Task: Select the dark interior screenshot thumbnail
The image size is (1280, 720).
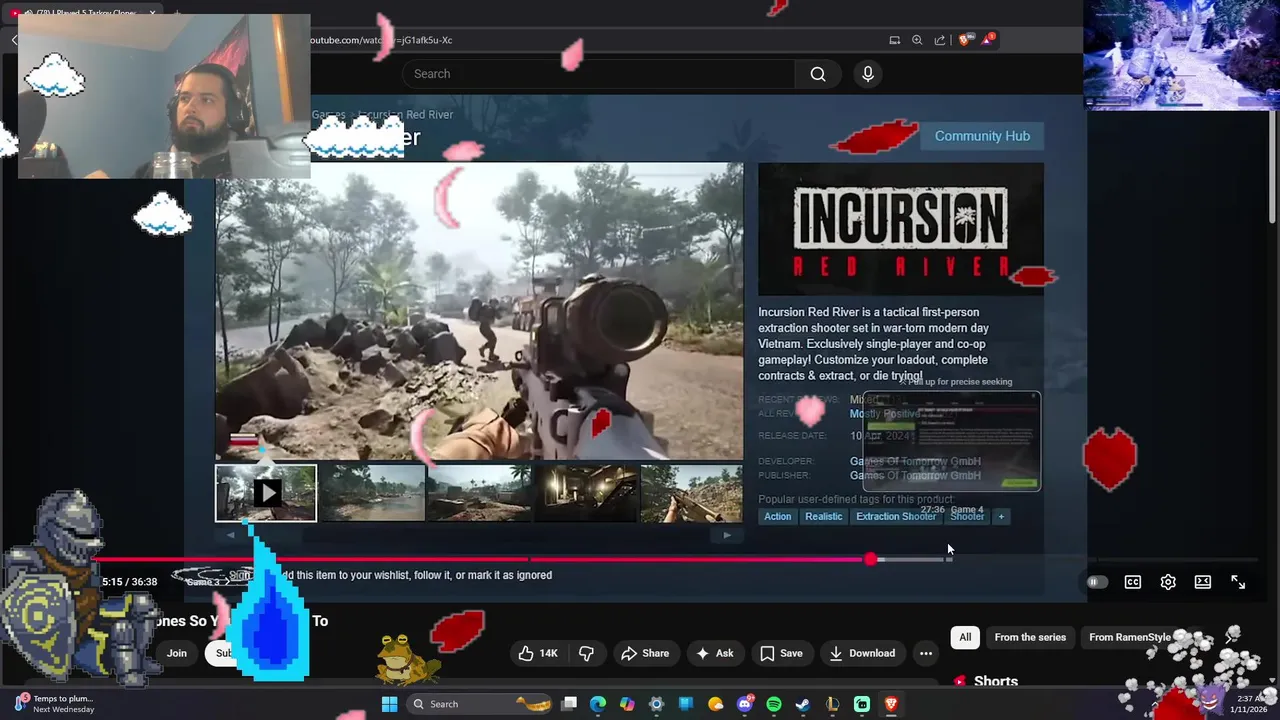Action: click(585, 493)
